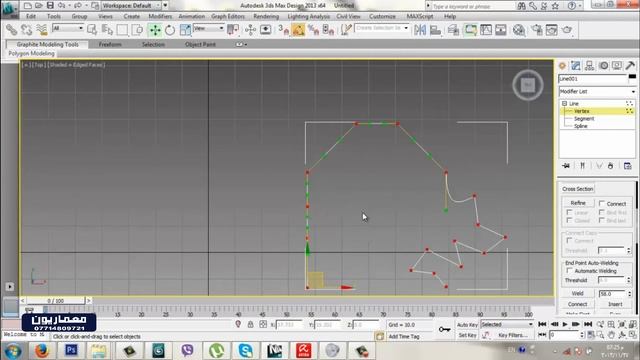This screenshot has height=360, width=640.
Task: Open the Display command panel tab
Action: click(617, 65)
